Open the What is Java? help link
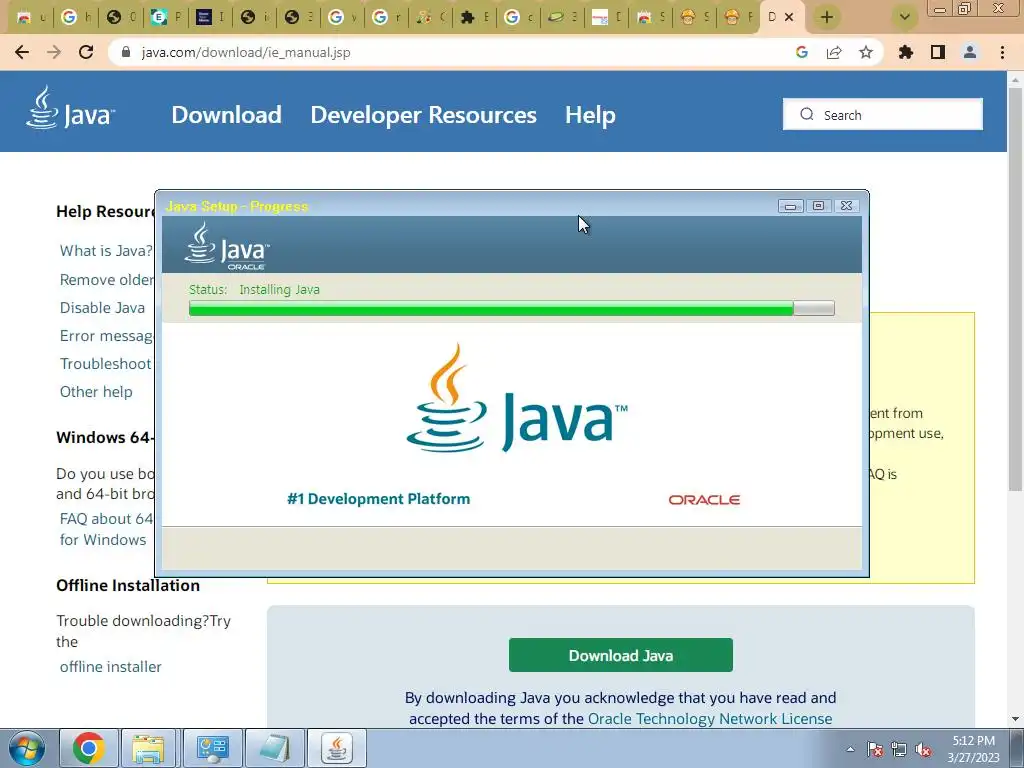This screenshot has height=768, width=1024. click(x=106, y=251)
